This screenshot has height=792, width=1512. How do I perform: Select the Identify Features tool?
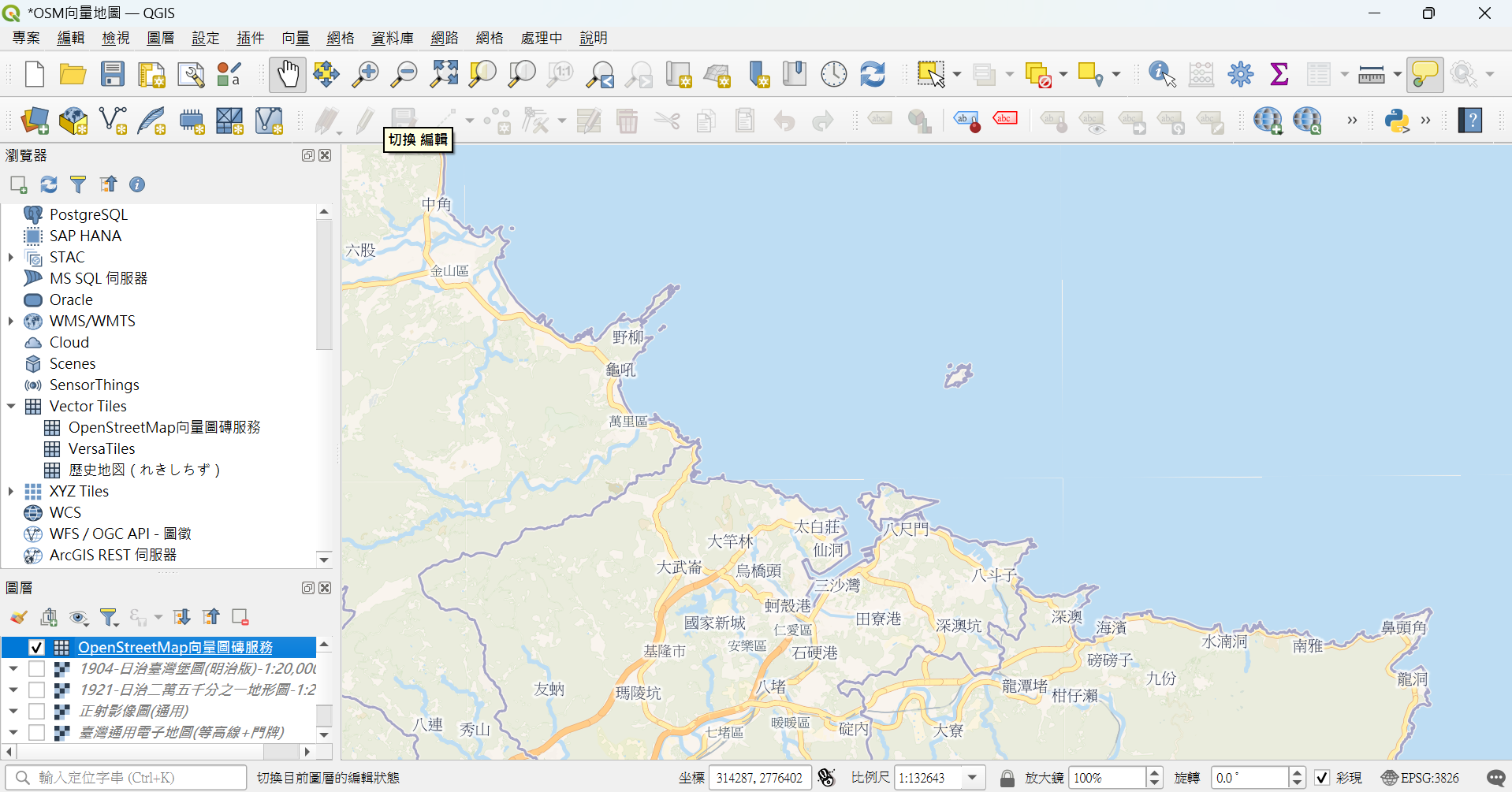tap(1162, 75)
